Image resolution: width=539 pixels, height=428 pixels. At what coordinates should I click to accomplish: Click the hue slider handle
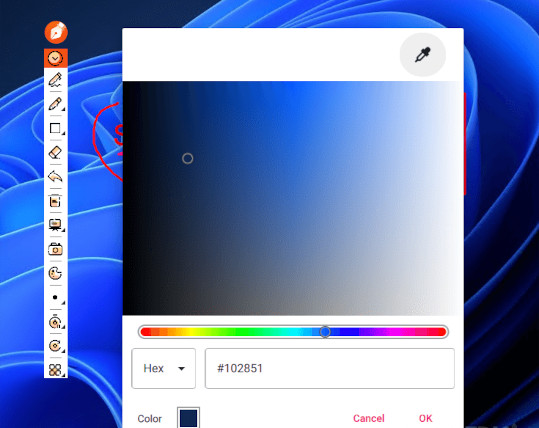tap(325, 332)
